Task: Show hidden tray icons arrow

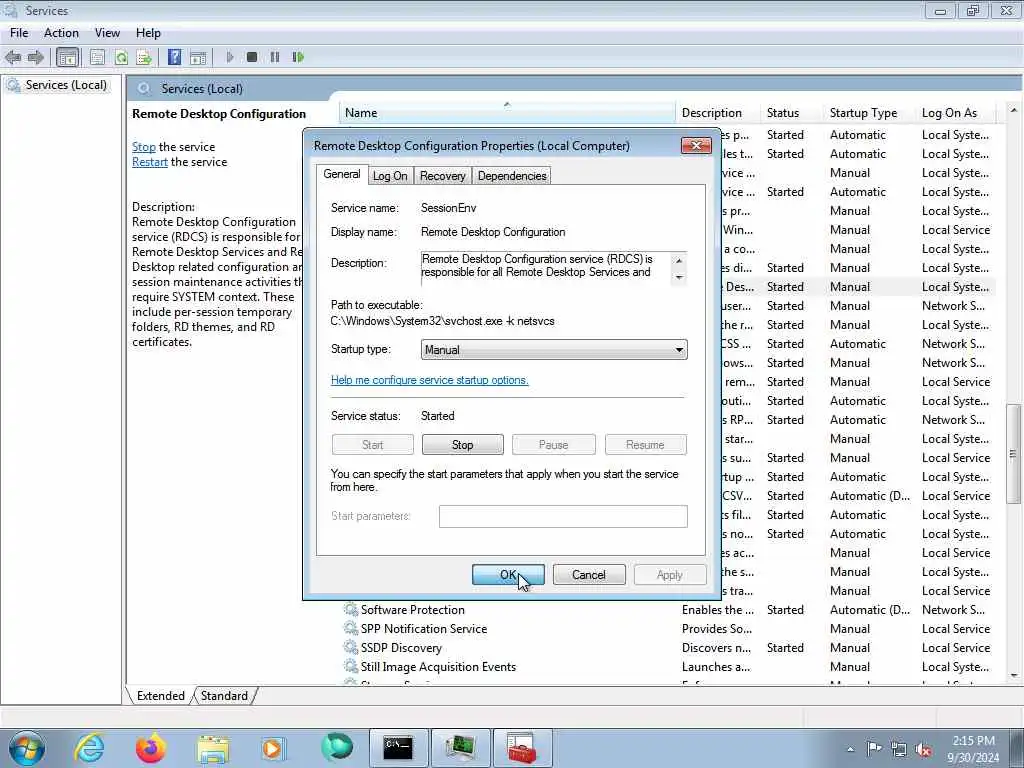Action: [850, 750]
